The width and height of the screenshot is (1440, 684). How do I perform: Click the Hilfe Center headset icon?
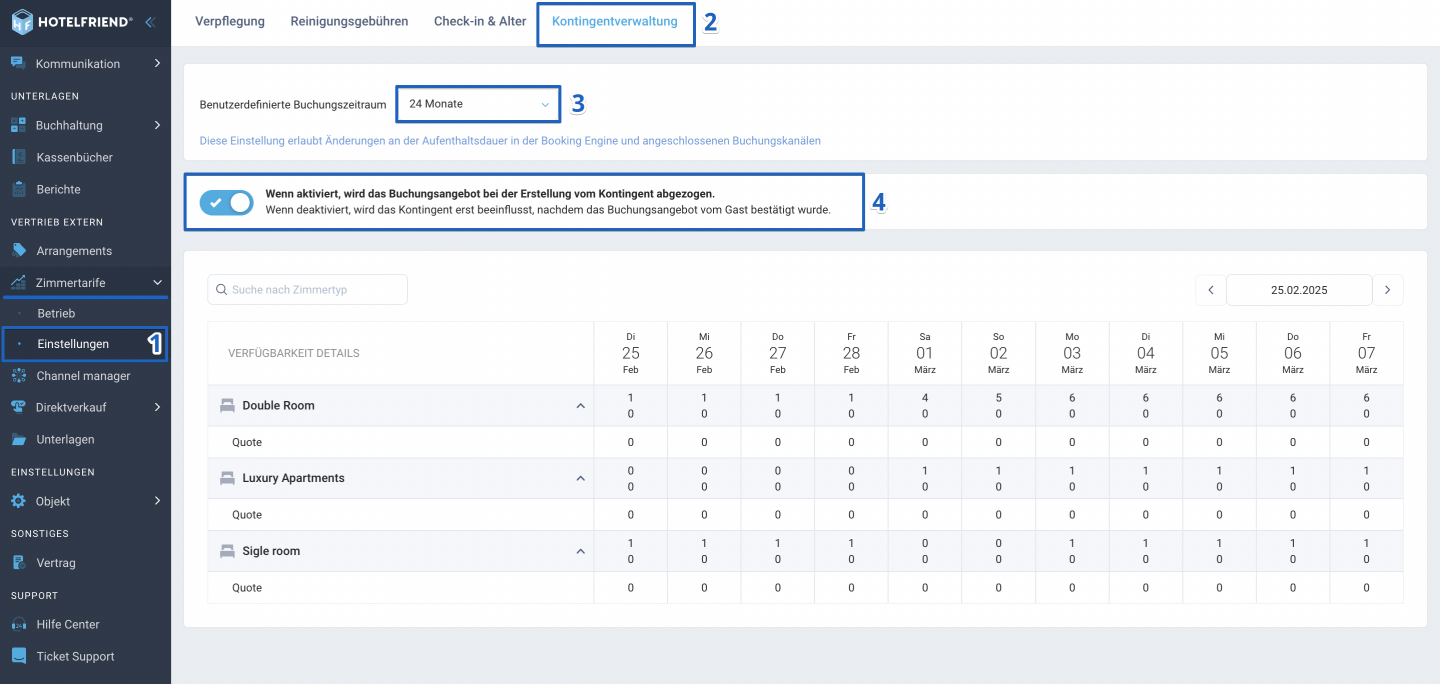point(18,624)
